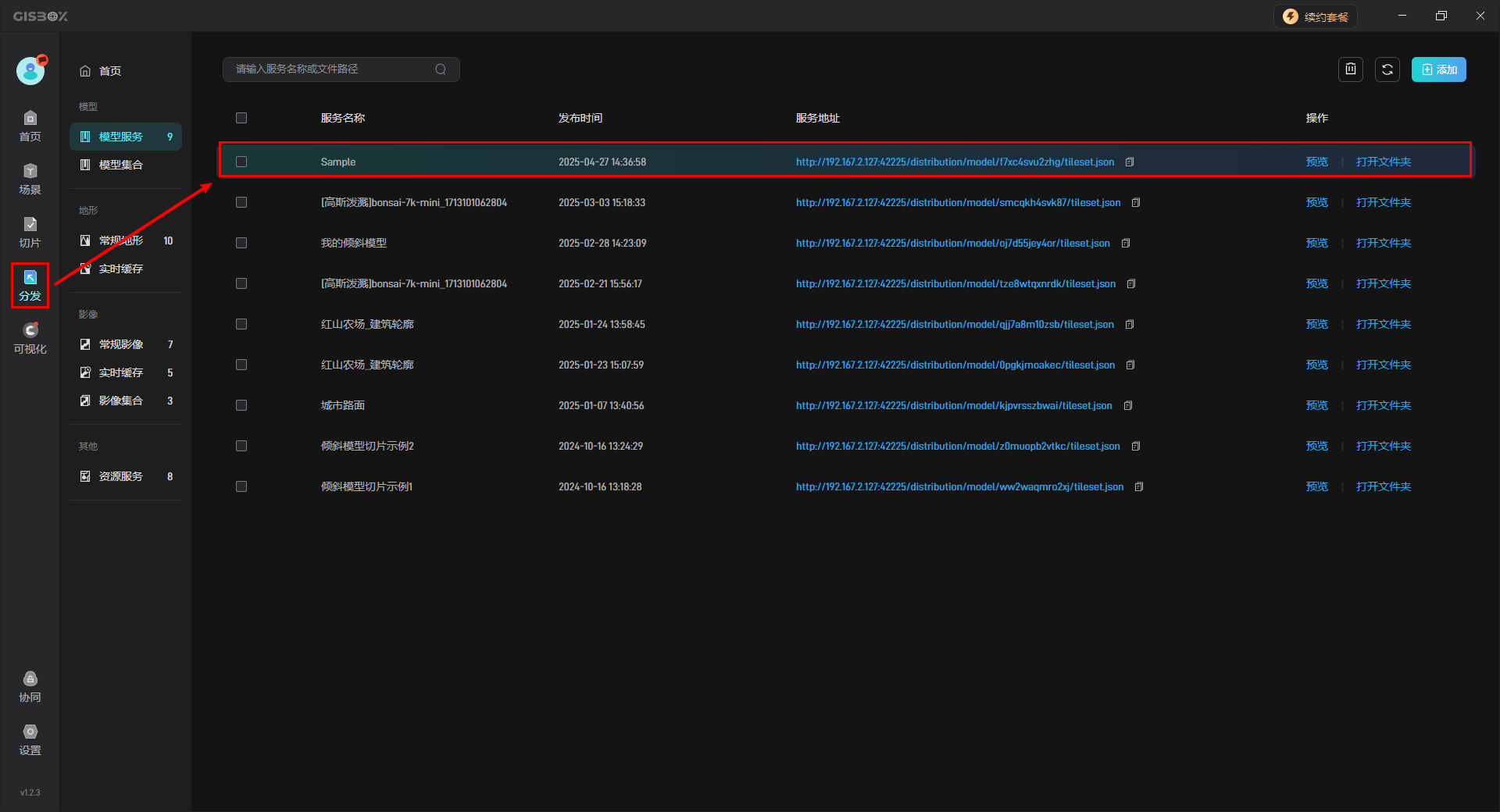Select the header select-all checkbox

(241, 118)
